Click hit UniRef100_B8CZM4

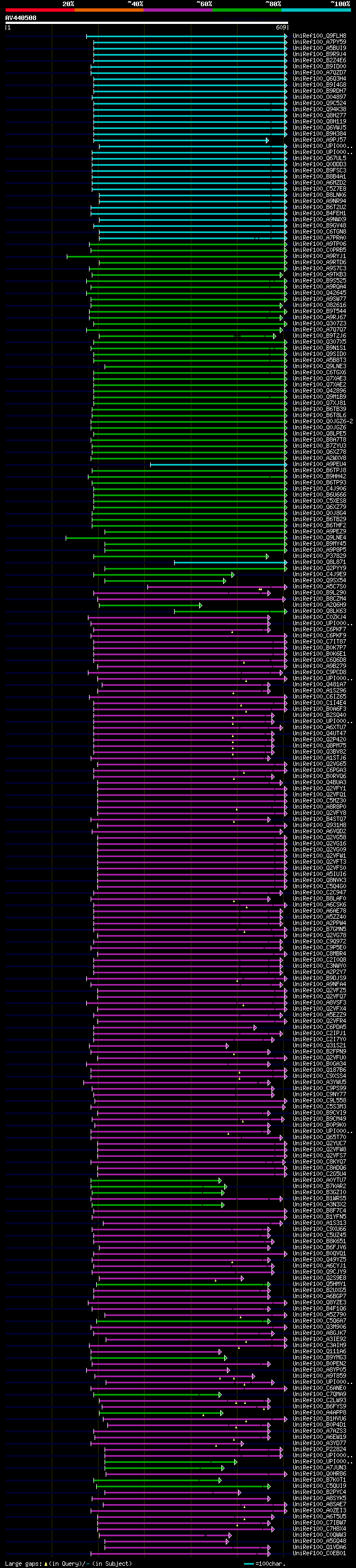(x=319, y=599)
